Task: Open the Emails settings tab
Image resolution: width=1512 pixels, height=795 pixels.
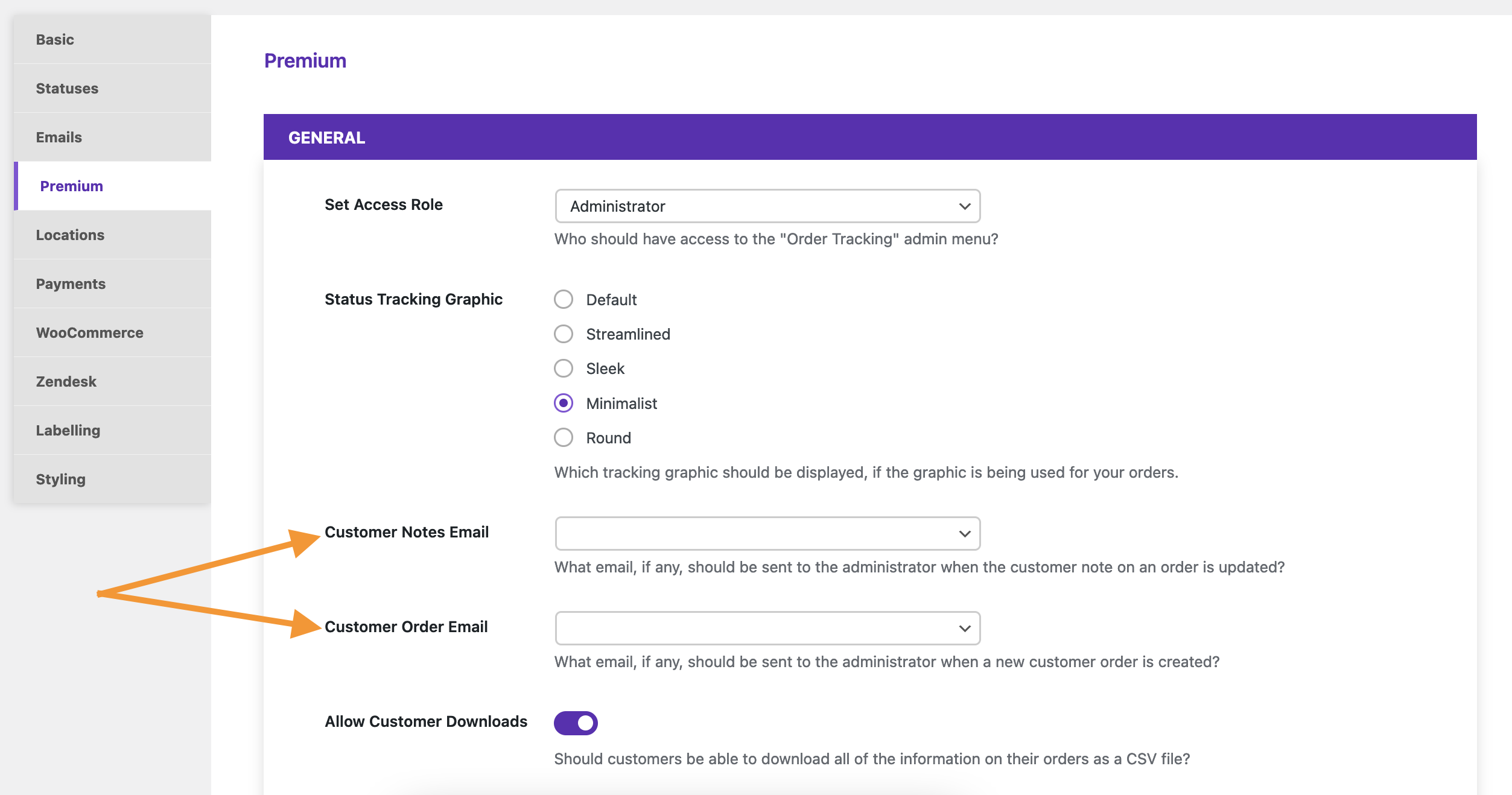Action: point(112,137)
